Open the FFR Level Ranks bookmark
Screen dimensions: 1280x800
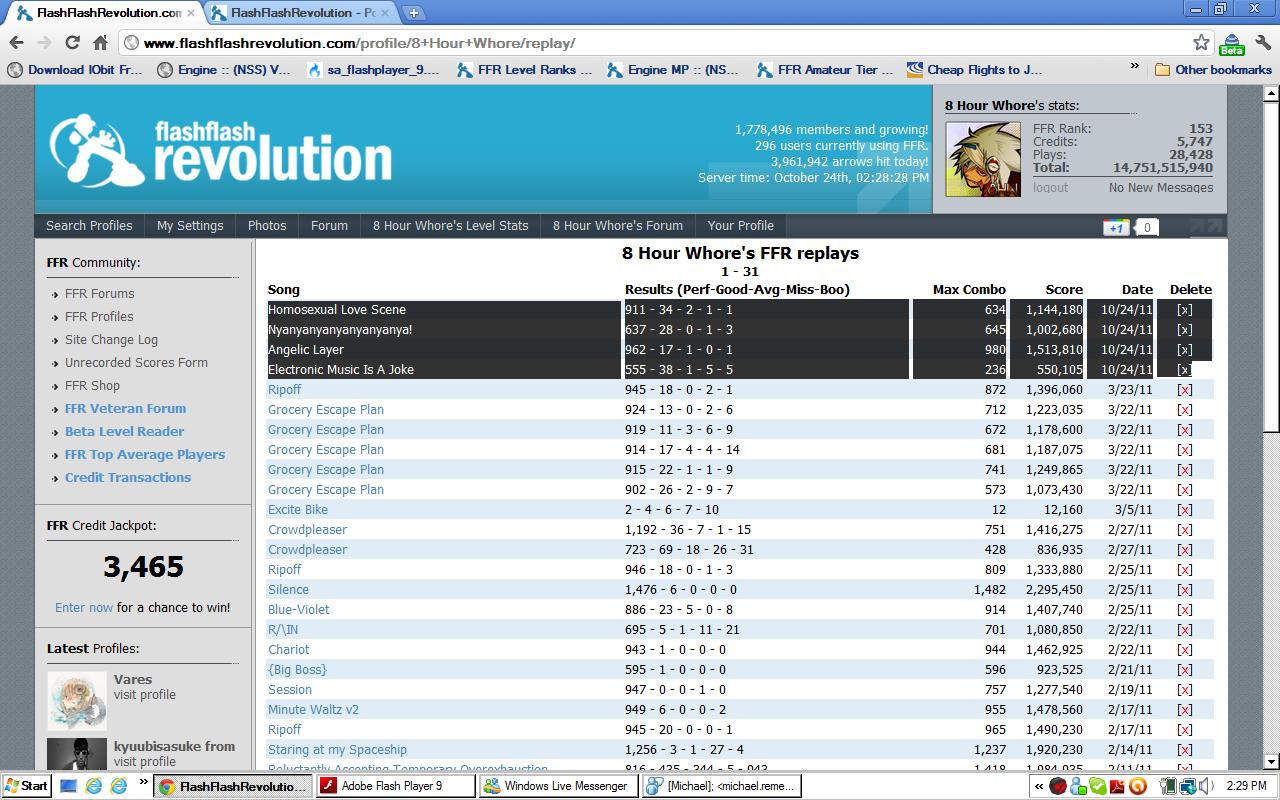[x=525, y=70]
